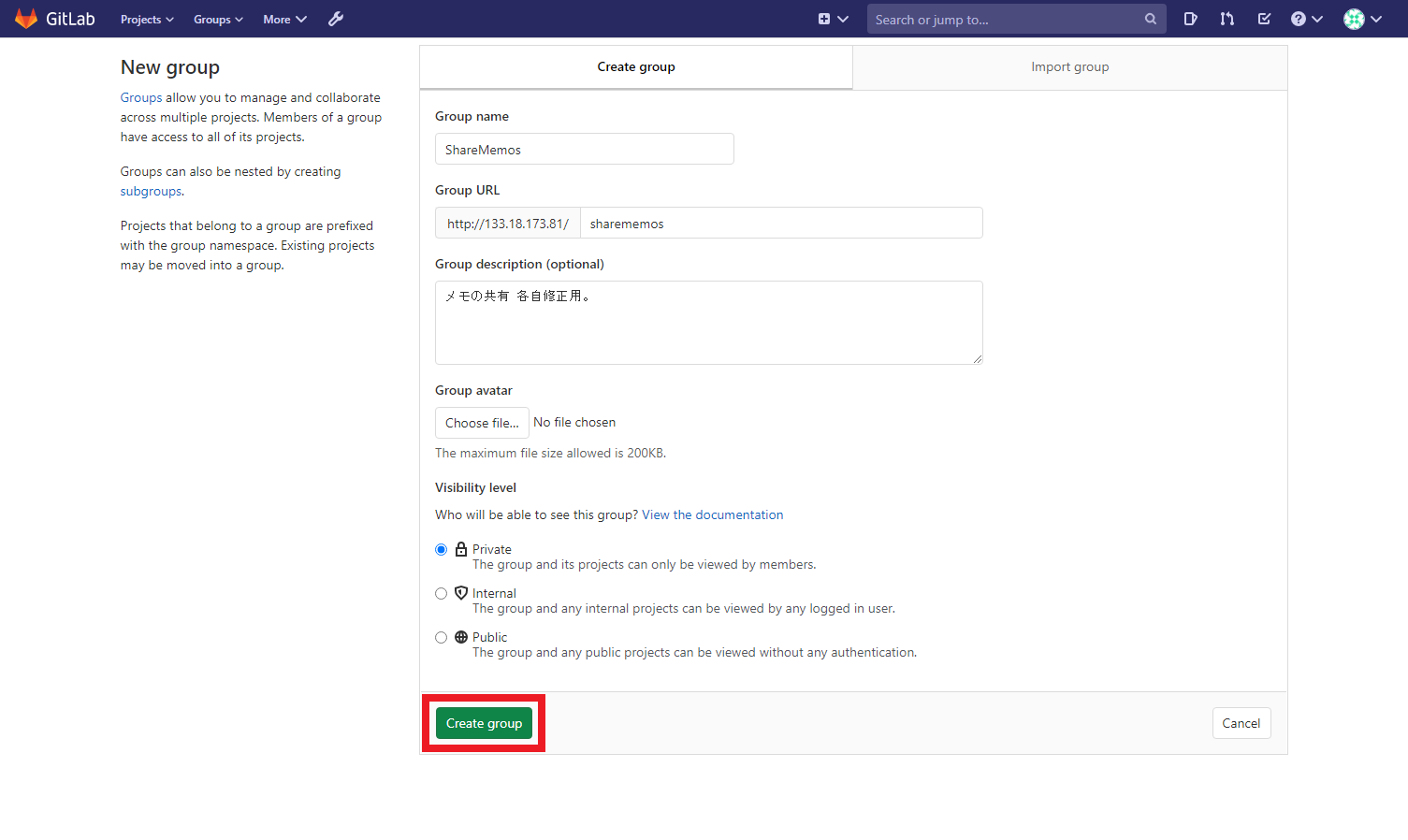Open the Issues icon in navbar

pos(1190,19)
